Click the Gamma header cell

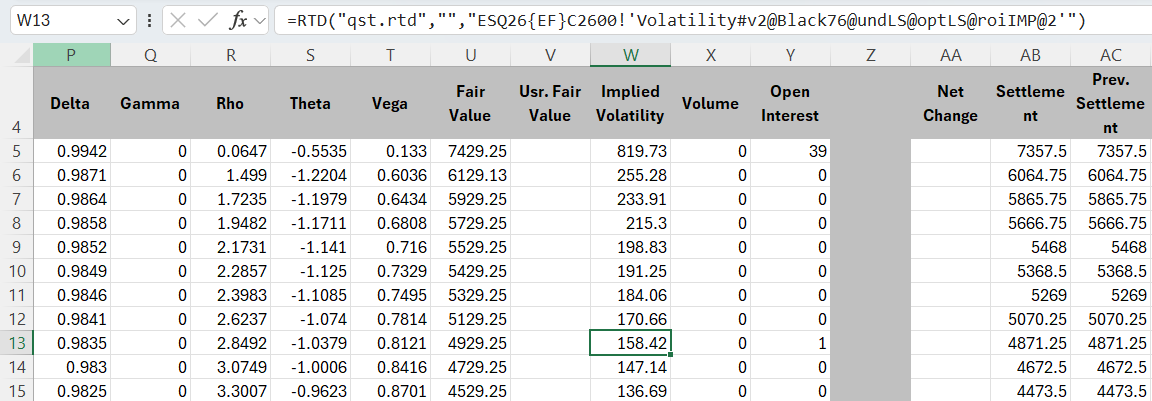[x=151, y=104]
